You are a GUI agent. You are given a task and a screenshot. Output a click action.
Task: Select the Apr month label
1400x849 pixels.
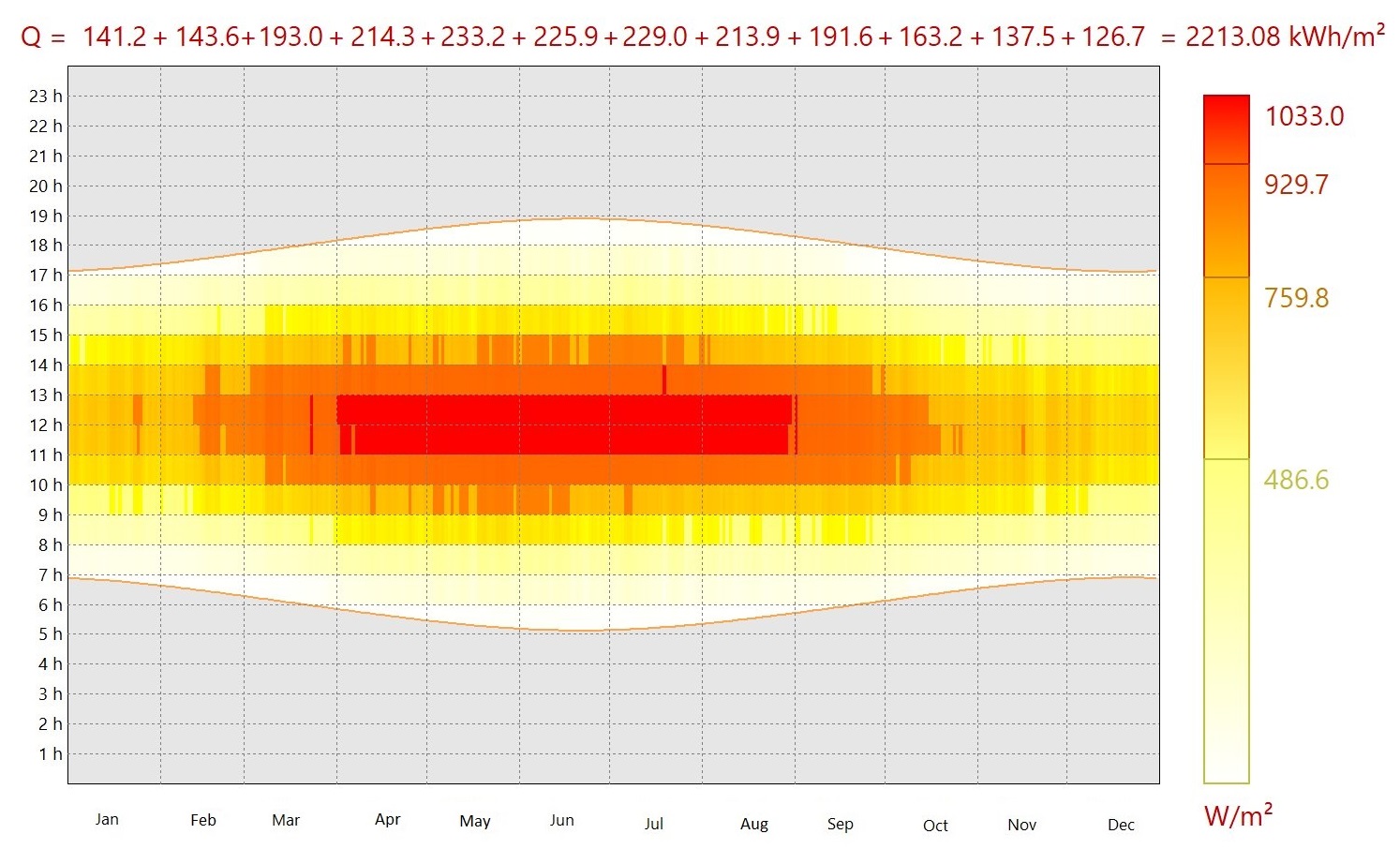tap(387, 820)
